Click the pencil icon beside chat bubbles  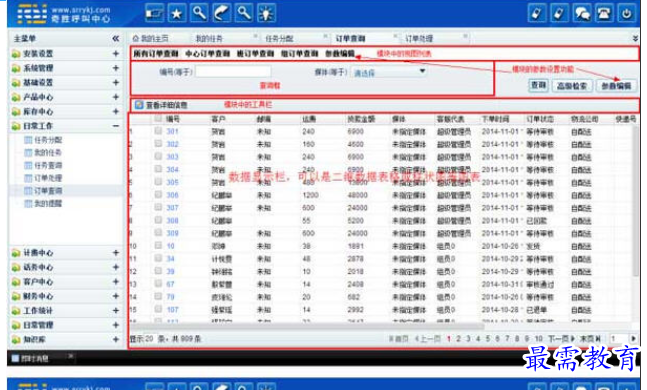[x=559, y=14]
